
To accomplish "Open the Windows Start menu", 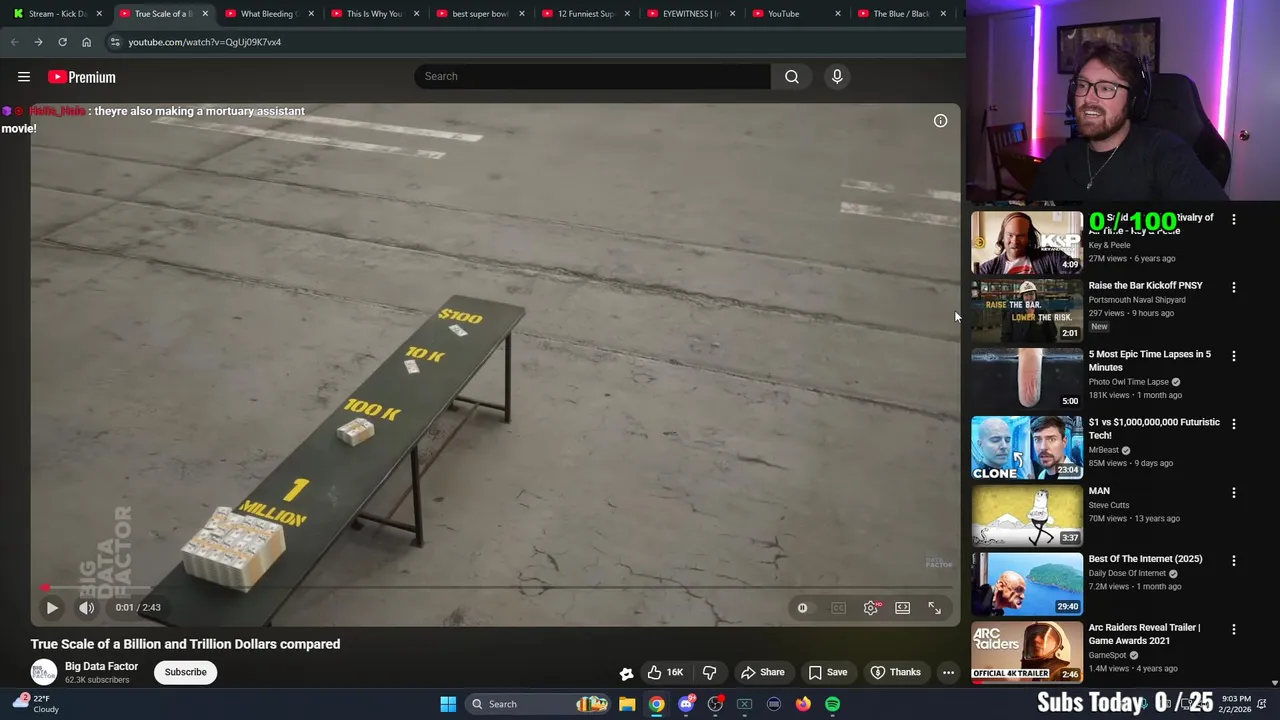I will coord(448,704).
